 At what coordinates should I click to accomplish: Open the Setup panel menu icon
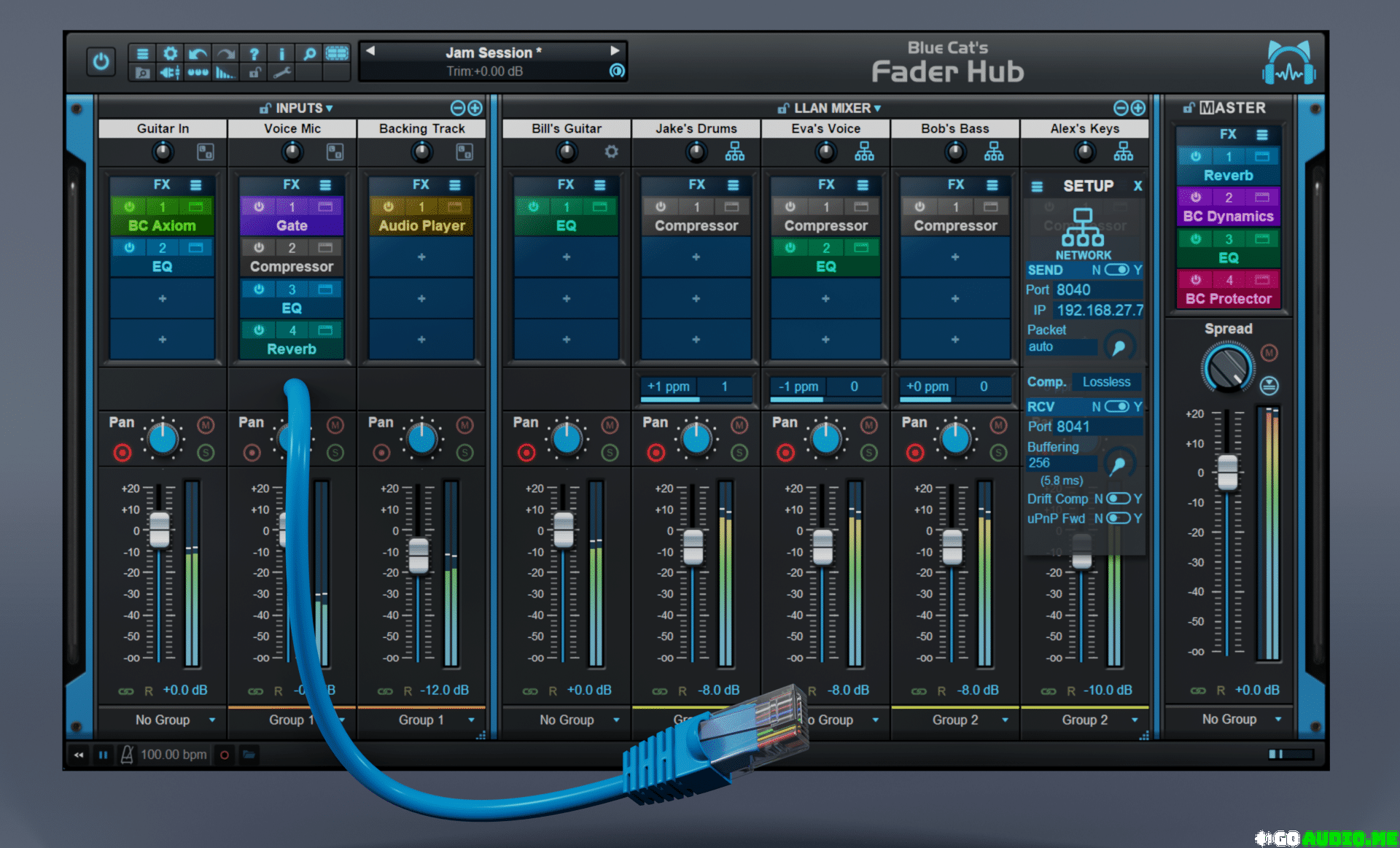(x=1037, y=187)
